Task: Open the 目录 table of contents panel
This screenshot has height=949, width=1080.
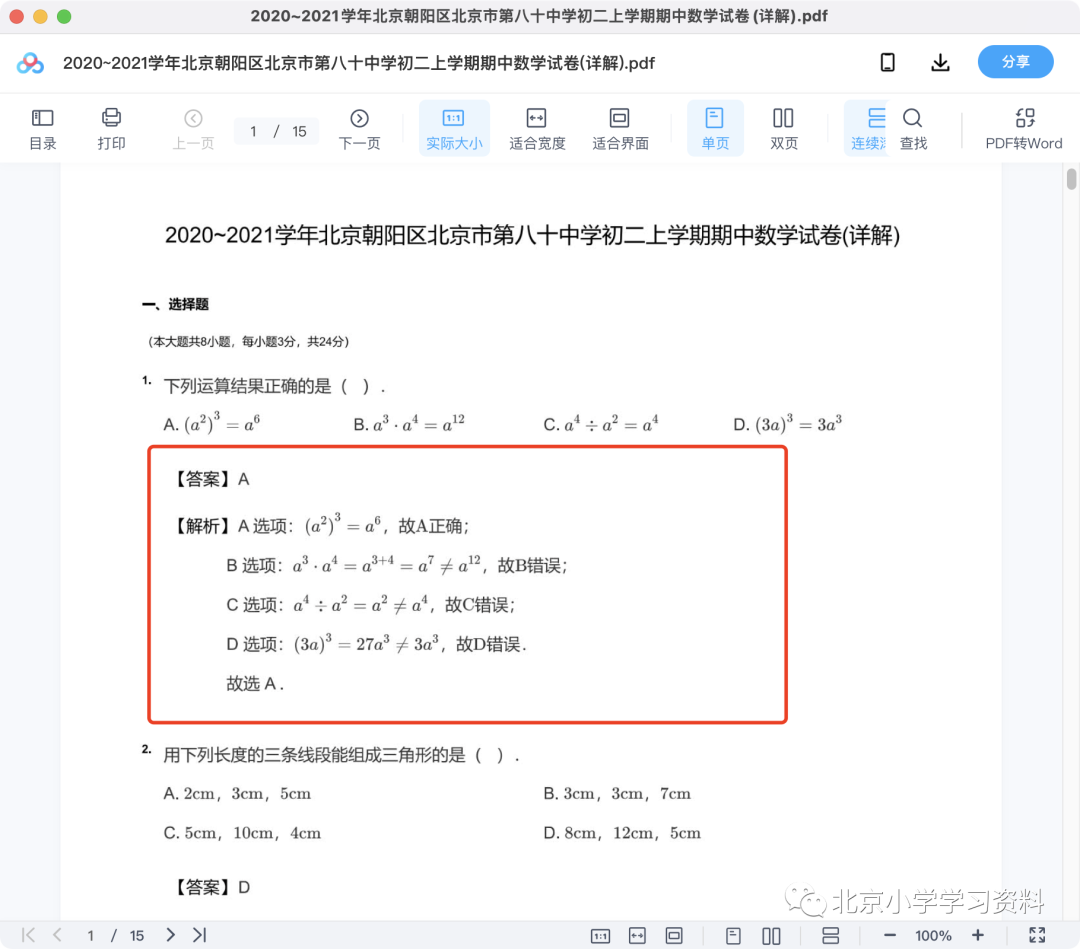Action: [42, 129]
